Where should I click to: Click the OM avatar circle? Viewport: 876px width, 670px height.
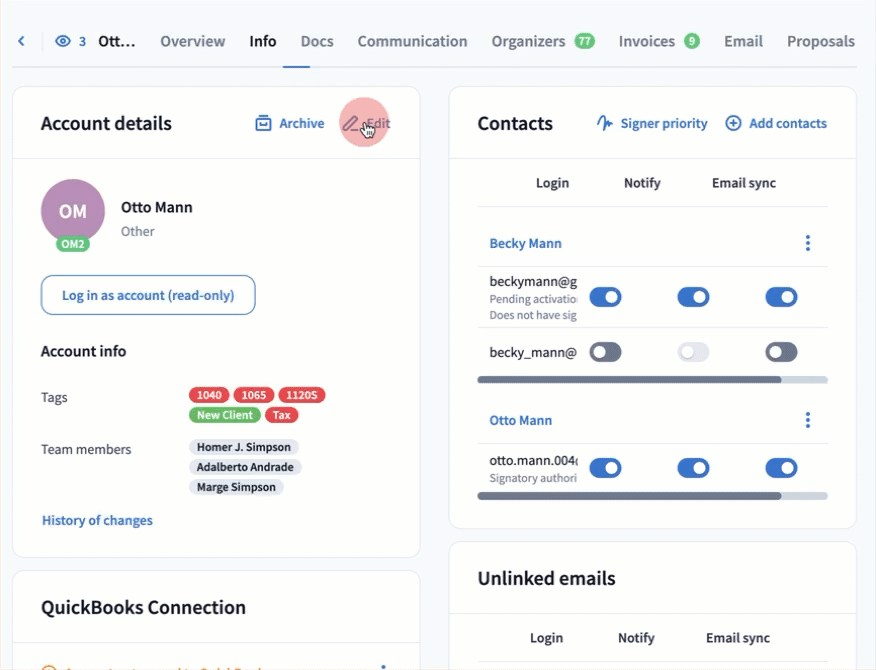[73, 211]
